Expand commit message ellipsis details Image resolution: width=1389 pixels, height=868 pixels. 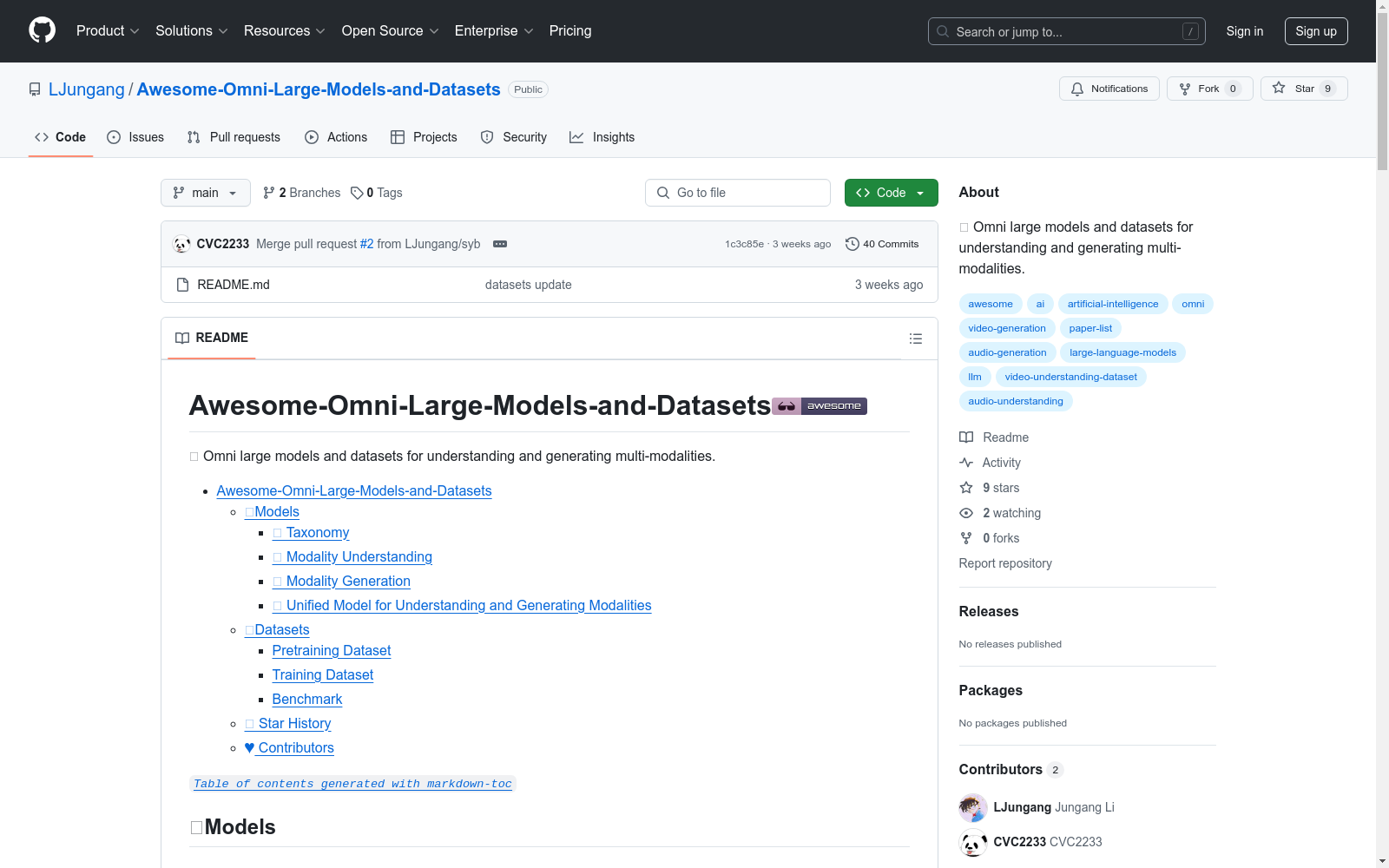tap(500, 244)
